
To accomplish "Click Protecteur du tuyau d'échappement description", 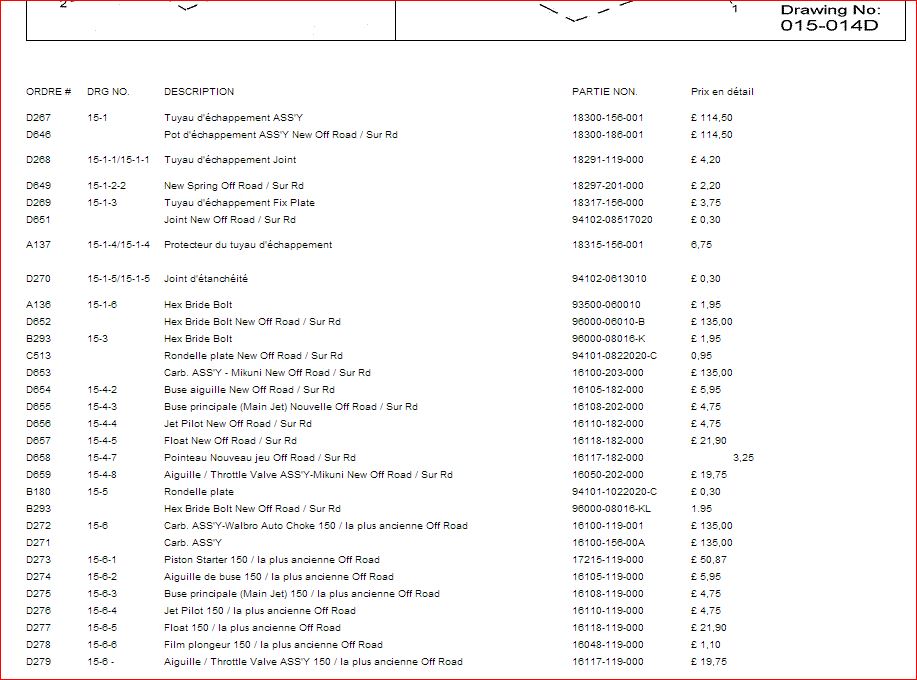I will 248,245.
